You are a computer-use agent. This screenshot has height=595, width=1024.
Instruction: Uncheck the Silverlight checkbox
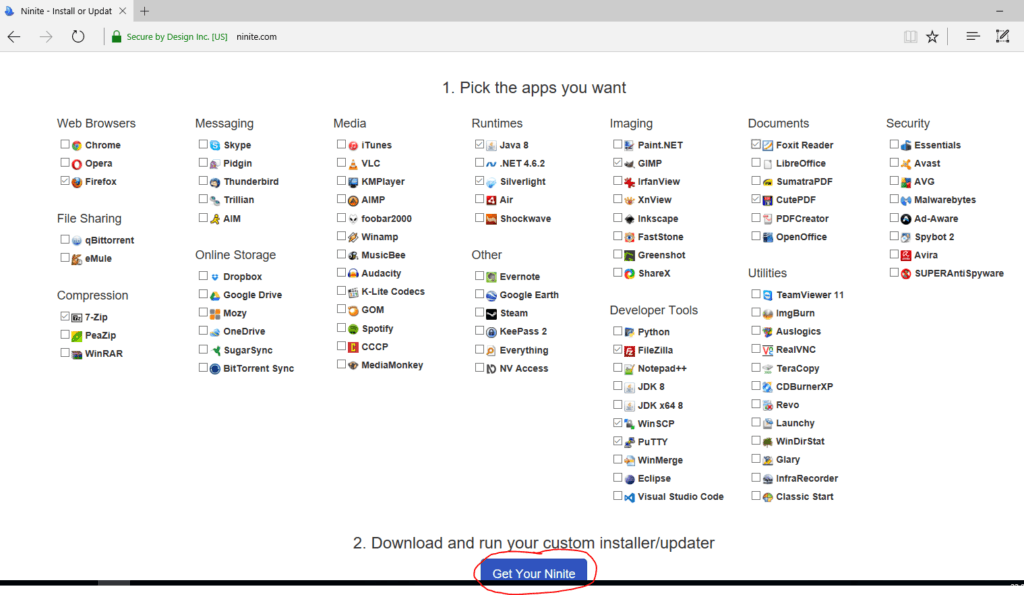point(479,181)
